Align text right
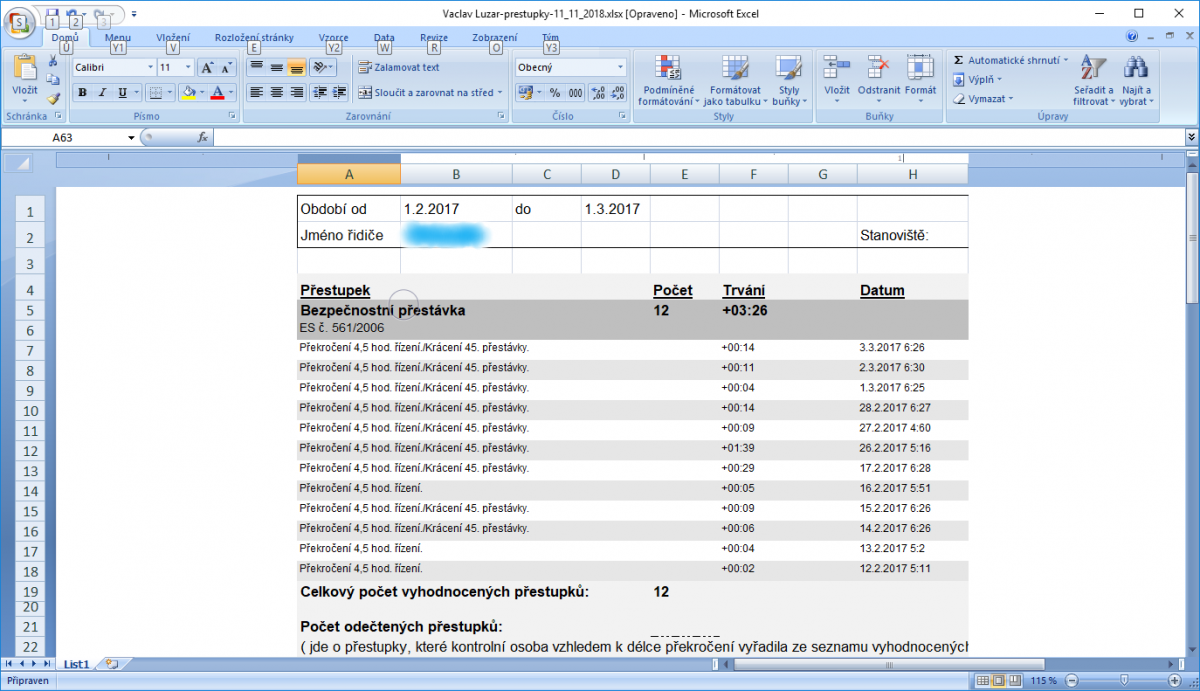The image size is (1200, 691). (296, 92)
